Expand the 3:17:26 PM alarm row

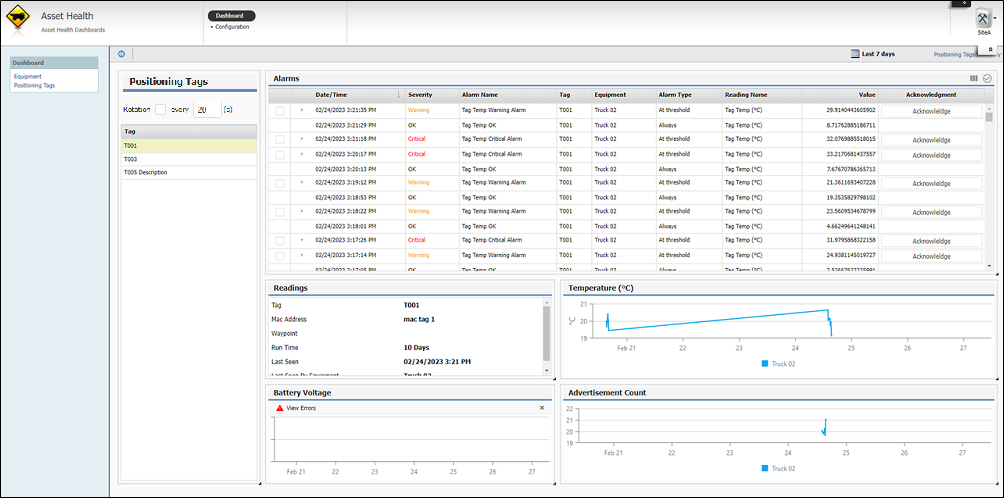pyautogui.click(x=302, y=240)
